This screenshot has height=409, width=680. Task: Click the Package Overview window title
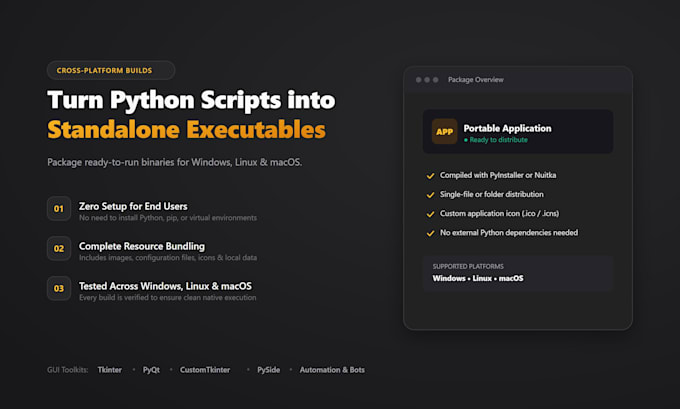click(x=476, y=80)
